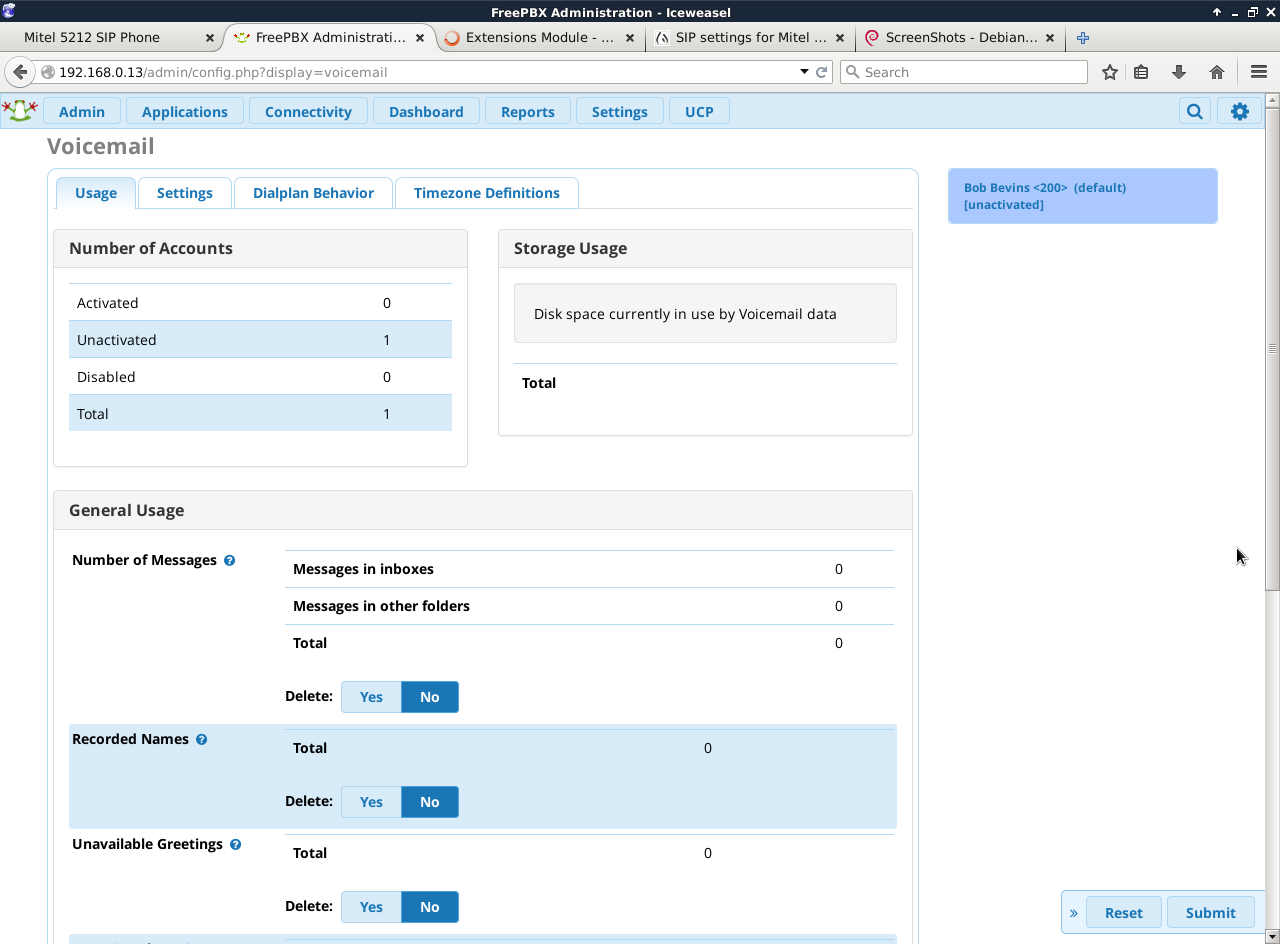Viewport: 1280px width, 944px height.
Task: Click help icon beside Number of Messages
Action: tap(229, 561)
